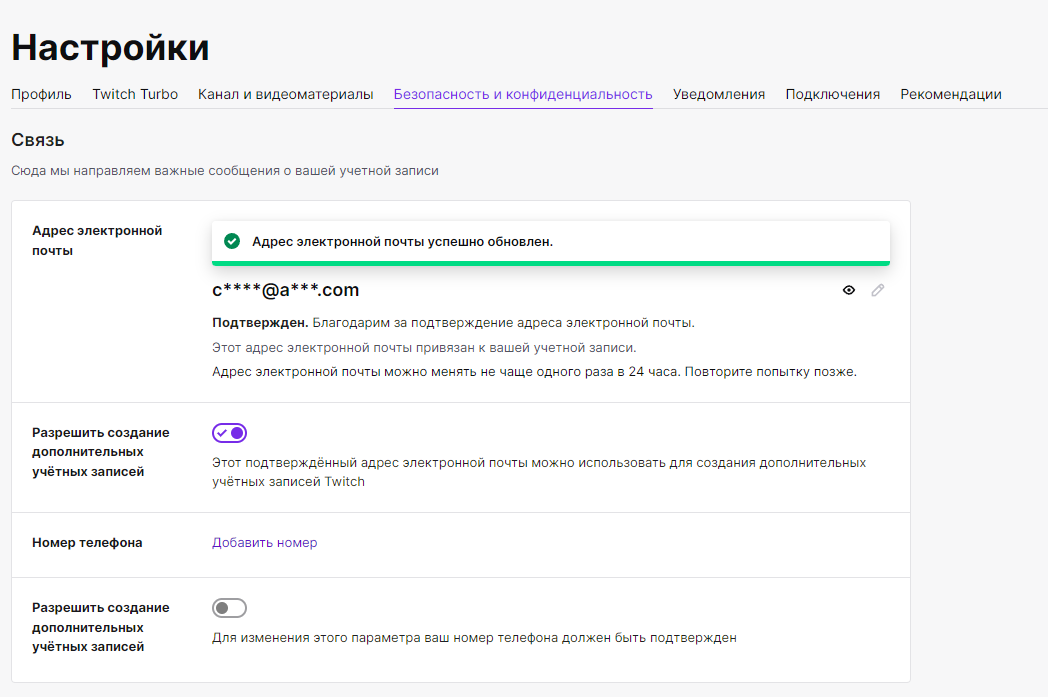Open the Рекомендации tab
Screen dimensions: 1048x697
(950, 94)
